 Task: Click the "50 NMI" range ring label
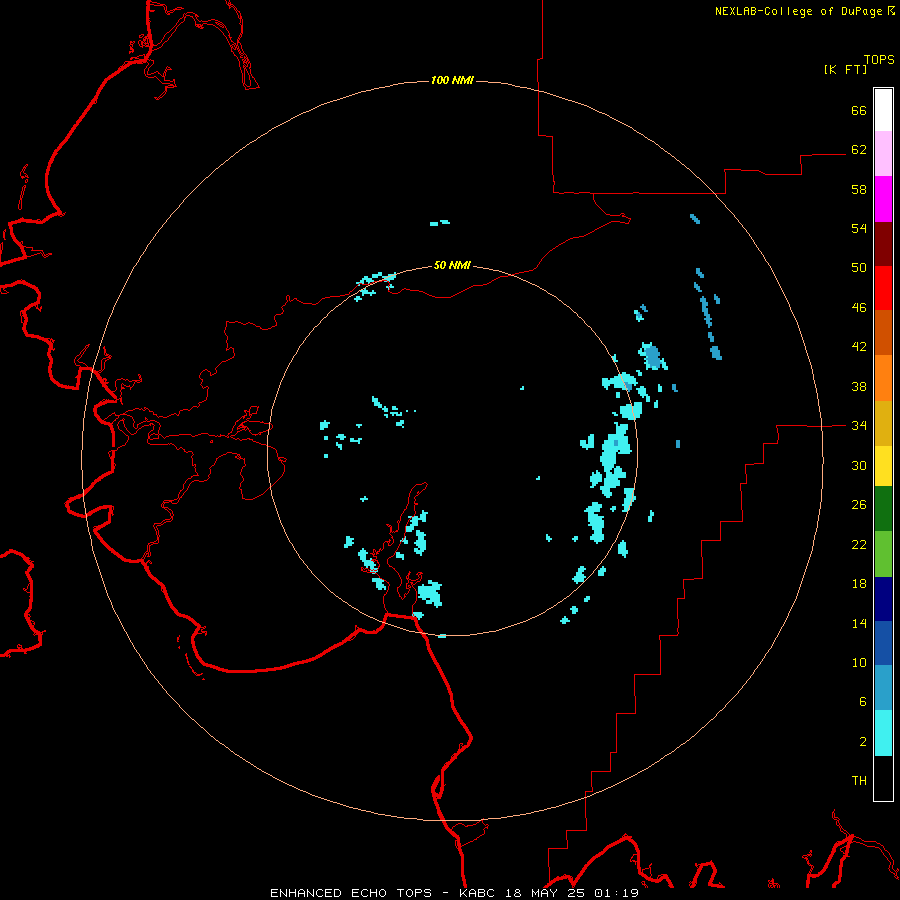pos(452,265)
